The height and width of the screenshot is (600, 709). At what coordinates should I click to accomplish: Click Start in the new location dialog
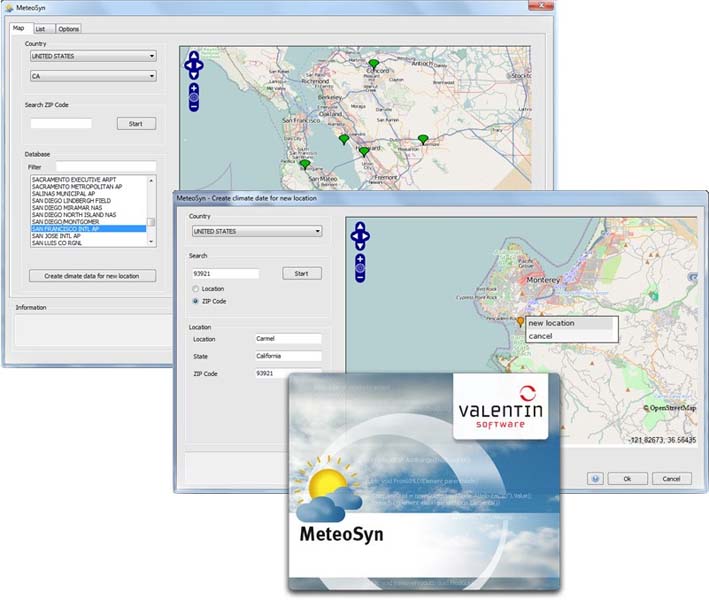[302, 274]
